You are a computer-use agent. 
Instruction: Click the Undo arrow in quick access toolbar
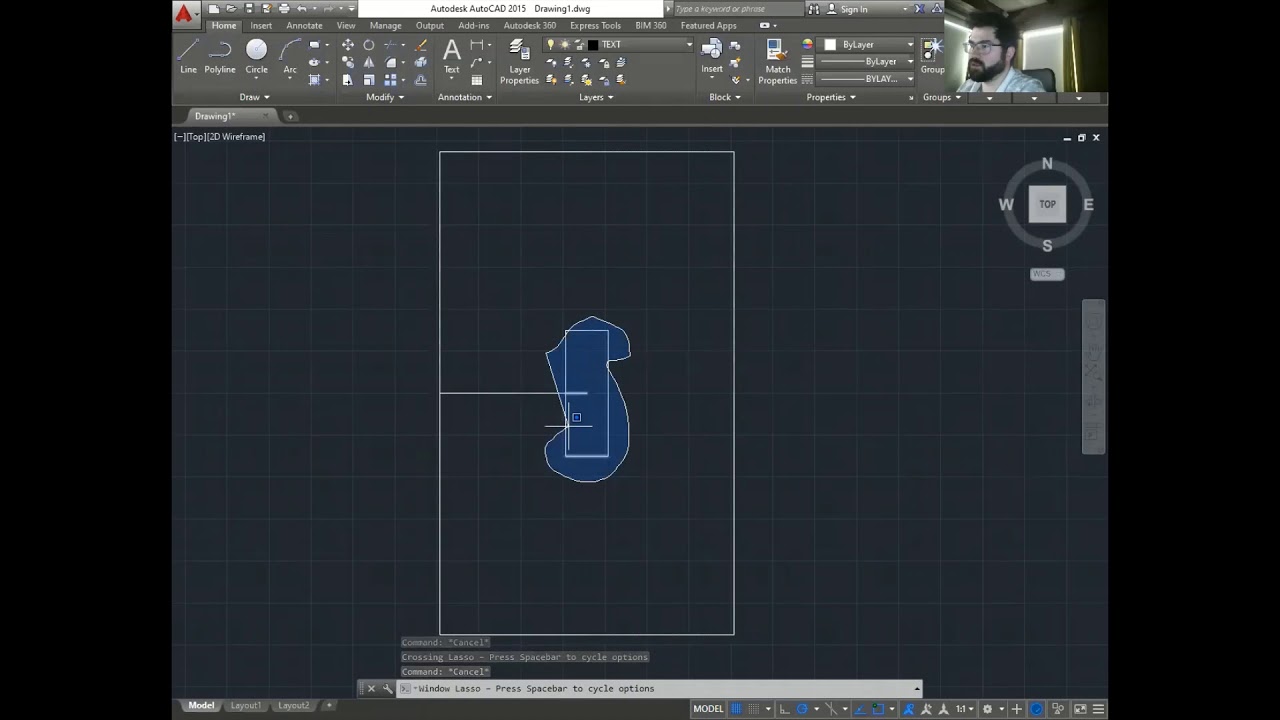tap(301, 9)
